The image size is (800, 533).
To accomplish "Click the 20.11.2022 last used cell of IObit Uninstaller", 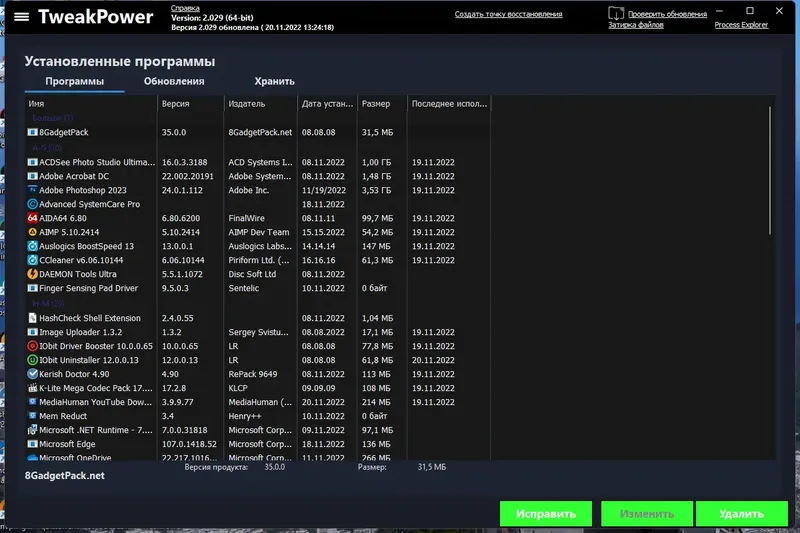I will 433,360.
